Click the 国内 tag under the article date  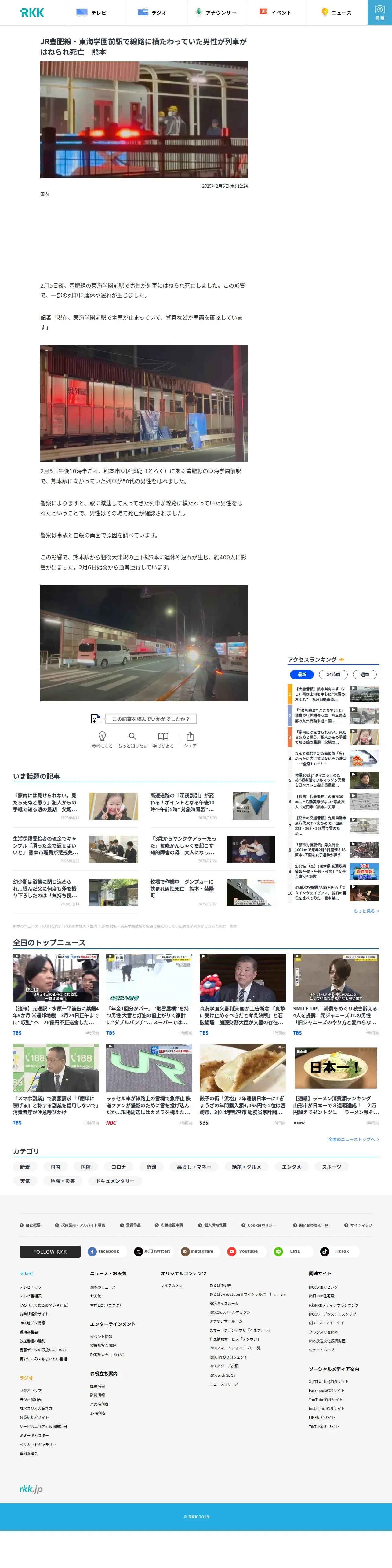click(x=44, y=194)
